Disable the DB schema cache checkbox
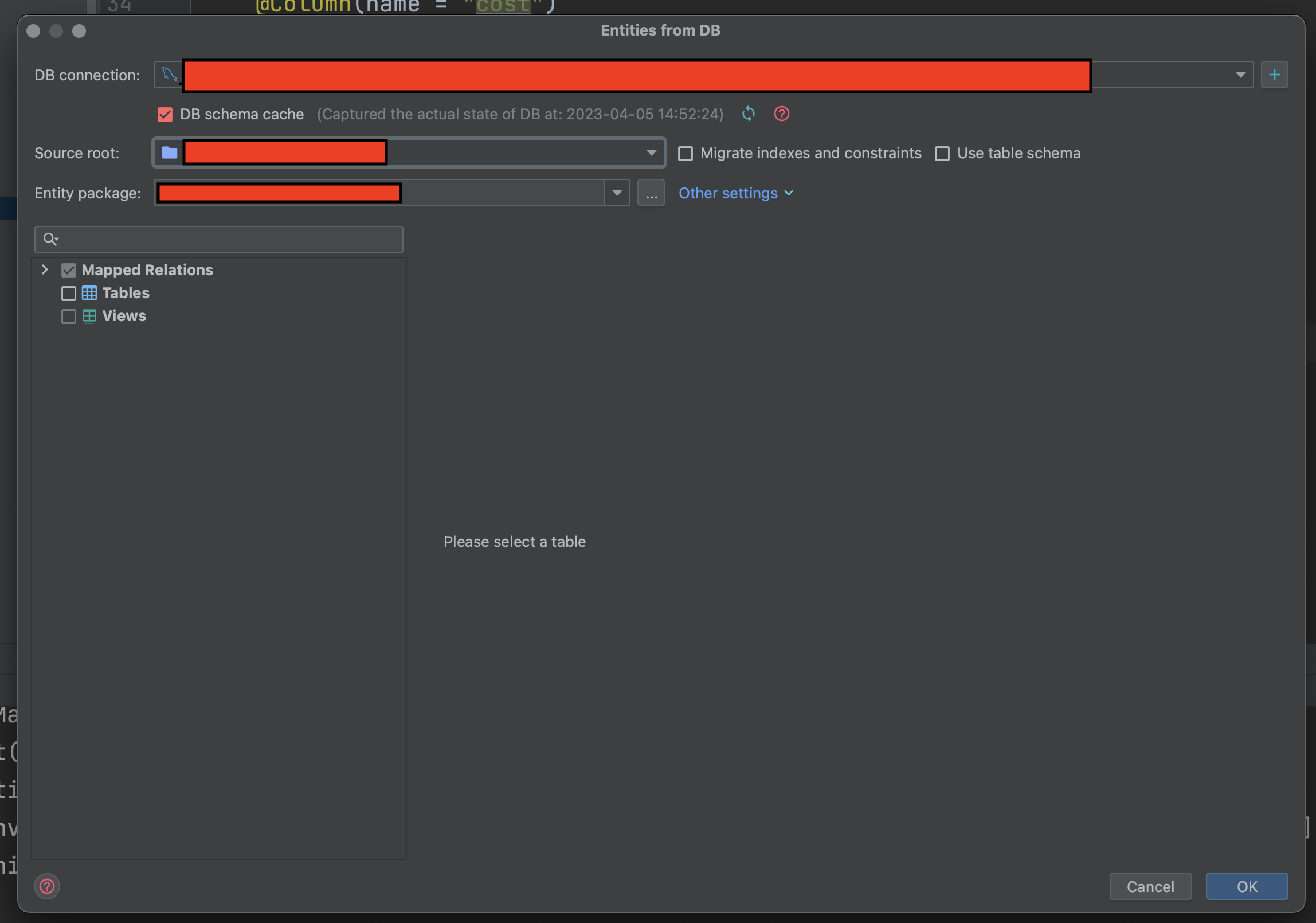 pyautogui.click(x=165, y=115)
